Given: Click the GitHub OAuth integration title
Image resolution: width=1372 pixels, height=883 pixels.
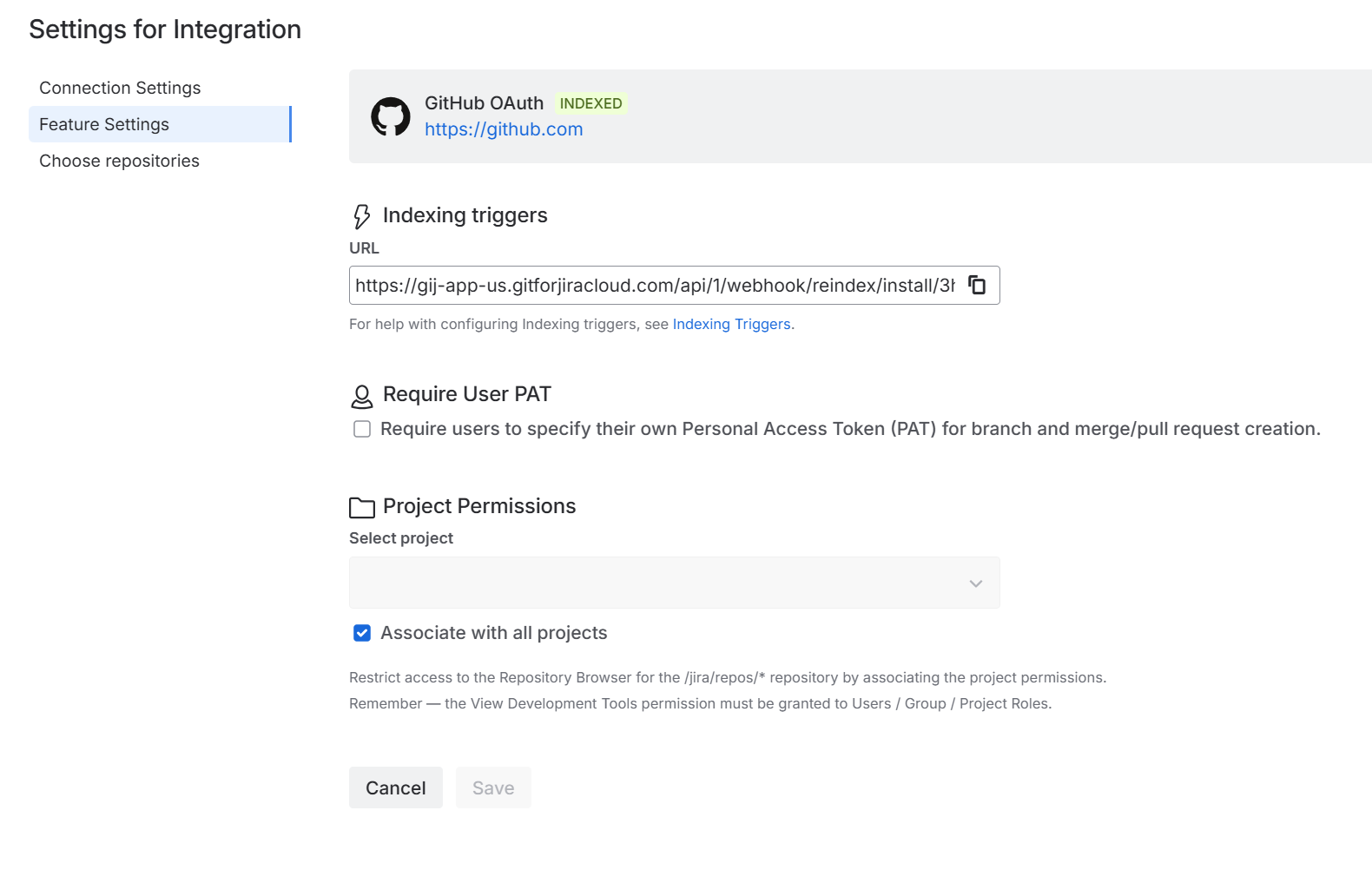Looking at the screenshot, I should coord(484,103).
